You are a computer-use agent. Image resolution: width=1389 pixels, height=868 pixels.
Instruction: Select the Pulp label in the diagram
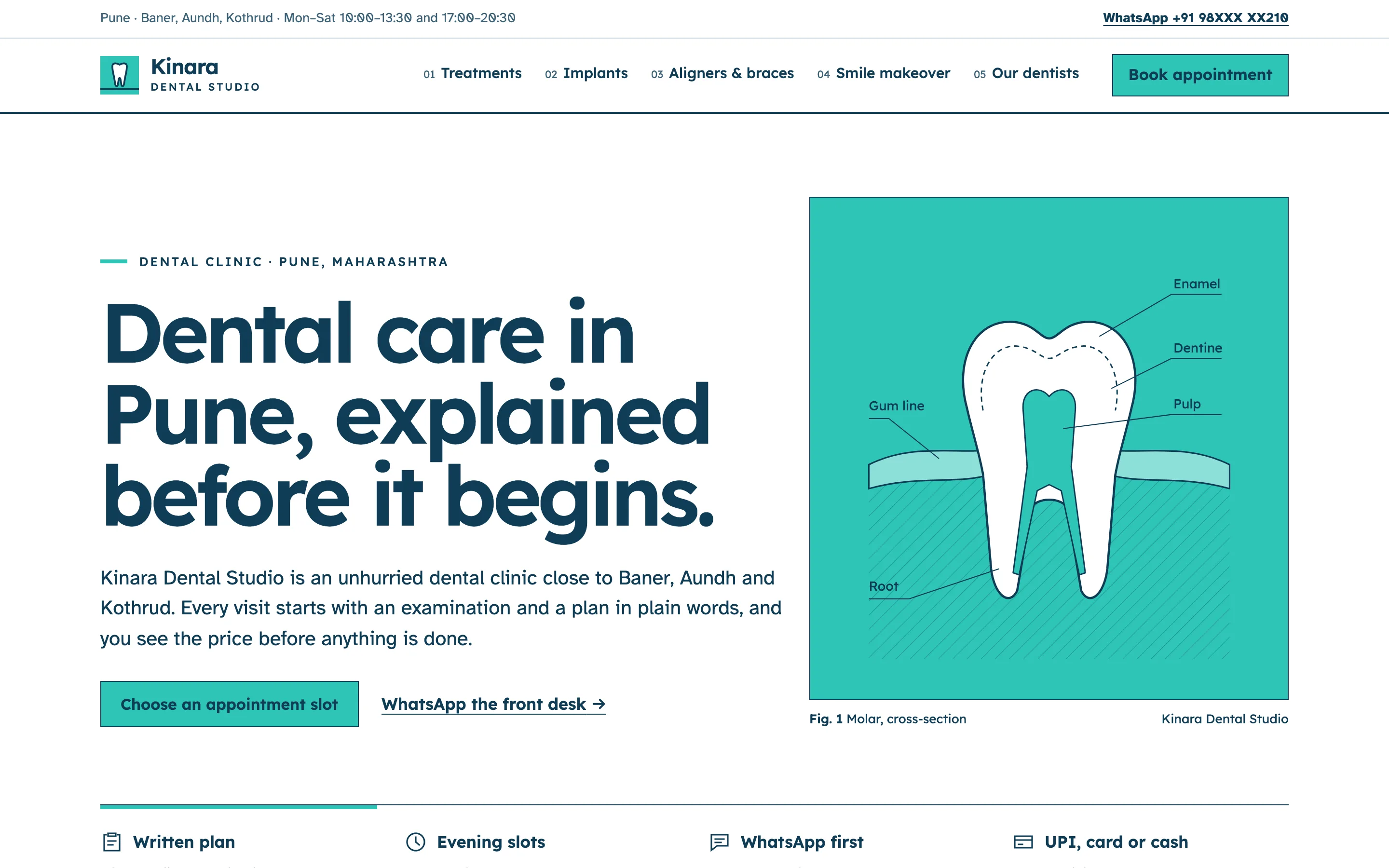coord(1186,404)
